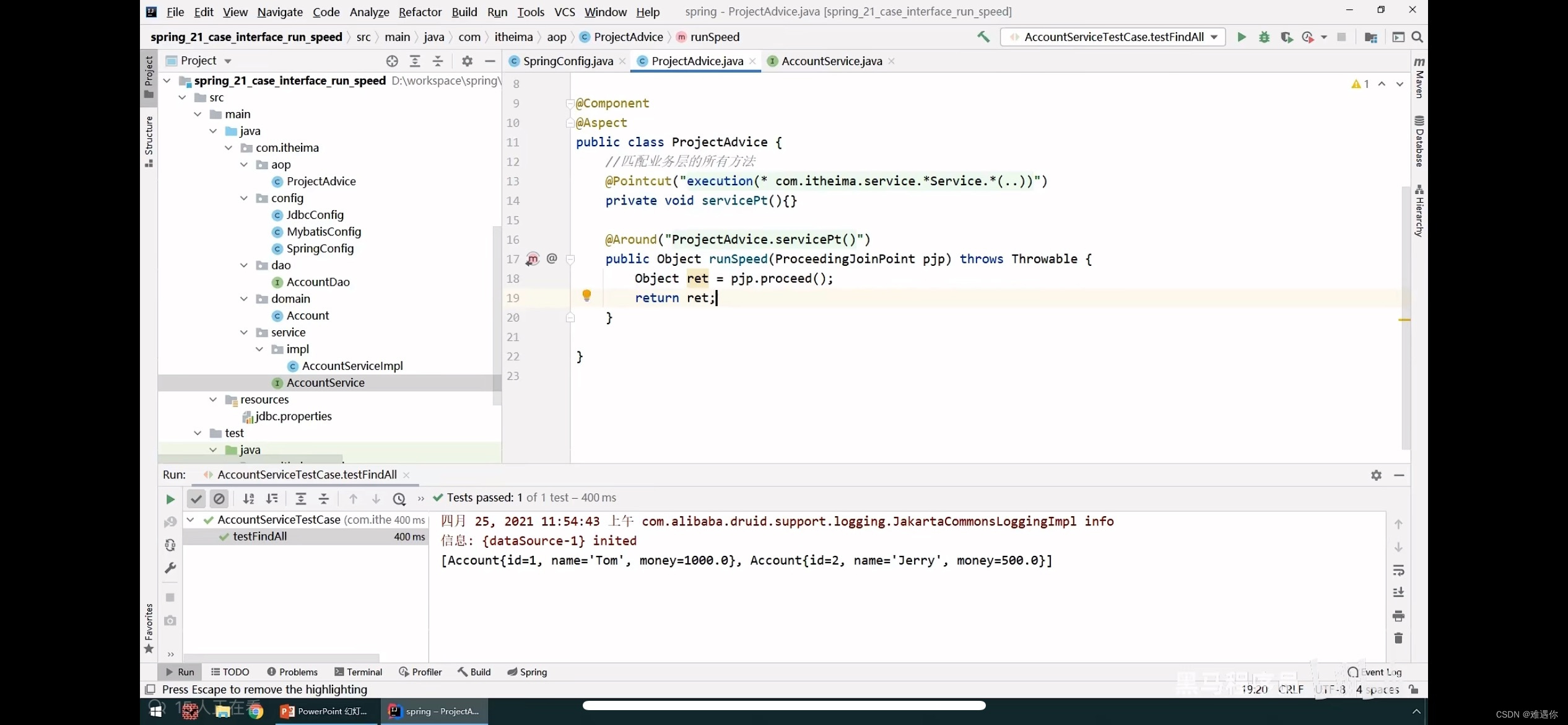Select jdbc.properties file in tree
This screenshot has width=1568, height=725.
click(x=293, y=416)
